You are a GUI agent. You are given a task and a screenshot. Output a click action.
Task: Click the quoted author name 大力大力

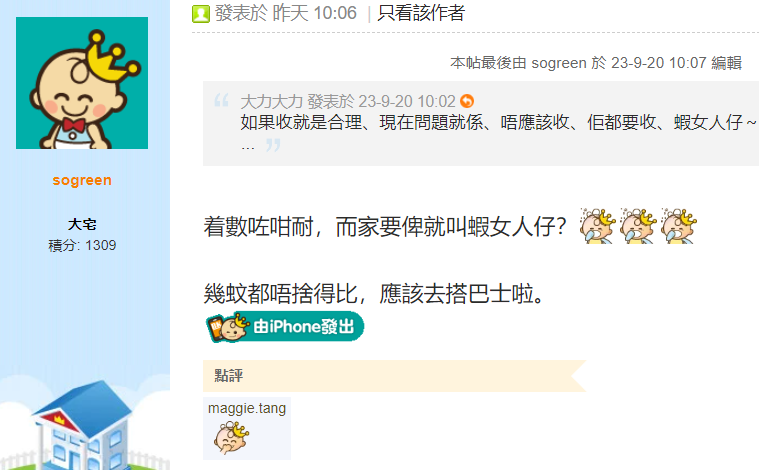[271, 102]
